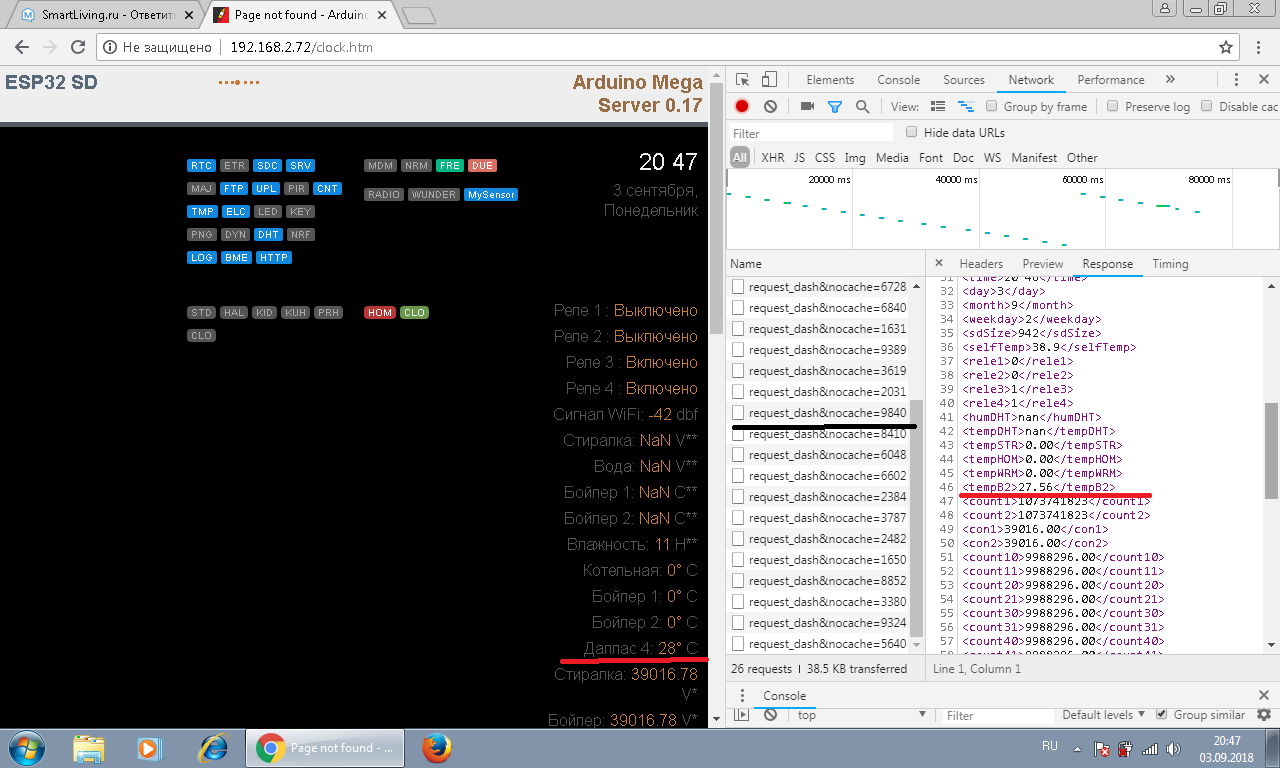Tick checkbox for request_dash&nocache=6840 row

(738, 308)
